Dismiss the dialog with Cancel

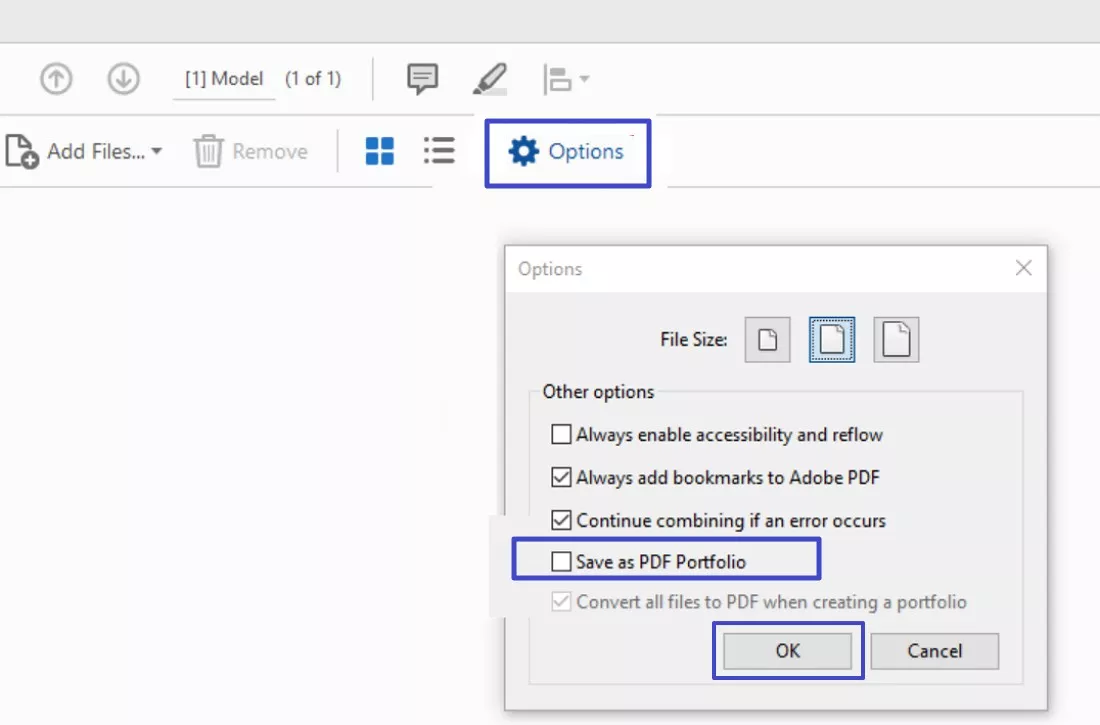point(934,650)
